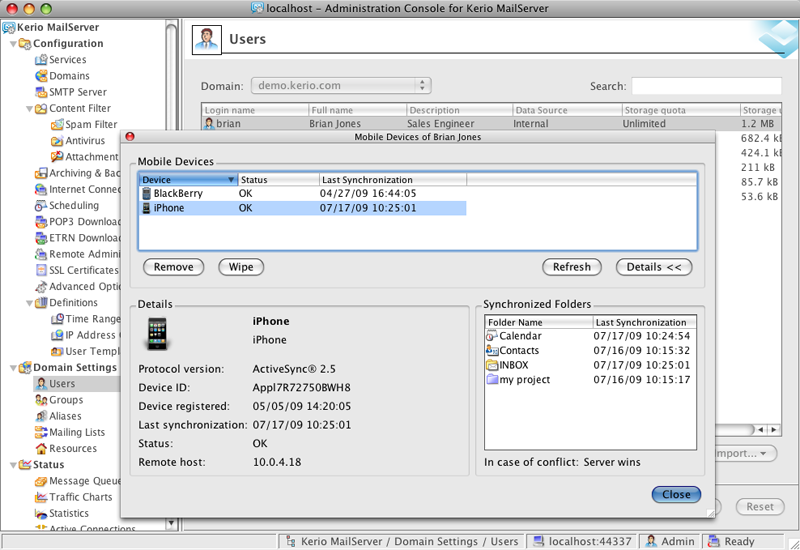The height and width of the screenshot is (550, 800).
Task: Select the Resources house icon
Action: point(41,449)
